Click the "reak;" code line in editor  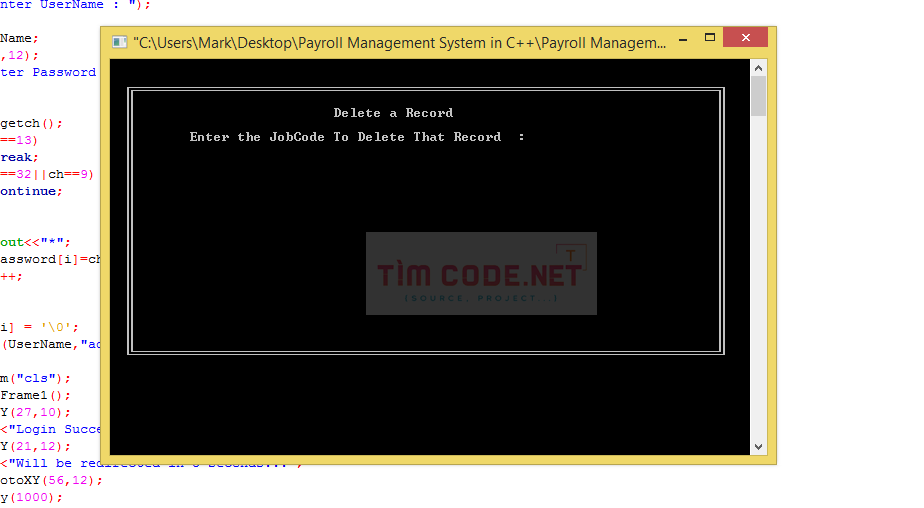[x=19, y=157]
